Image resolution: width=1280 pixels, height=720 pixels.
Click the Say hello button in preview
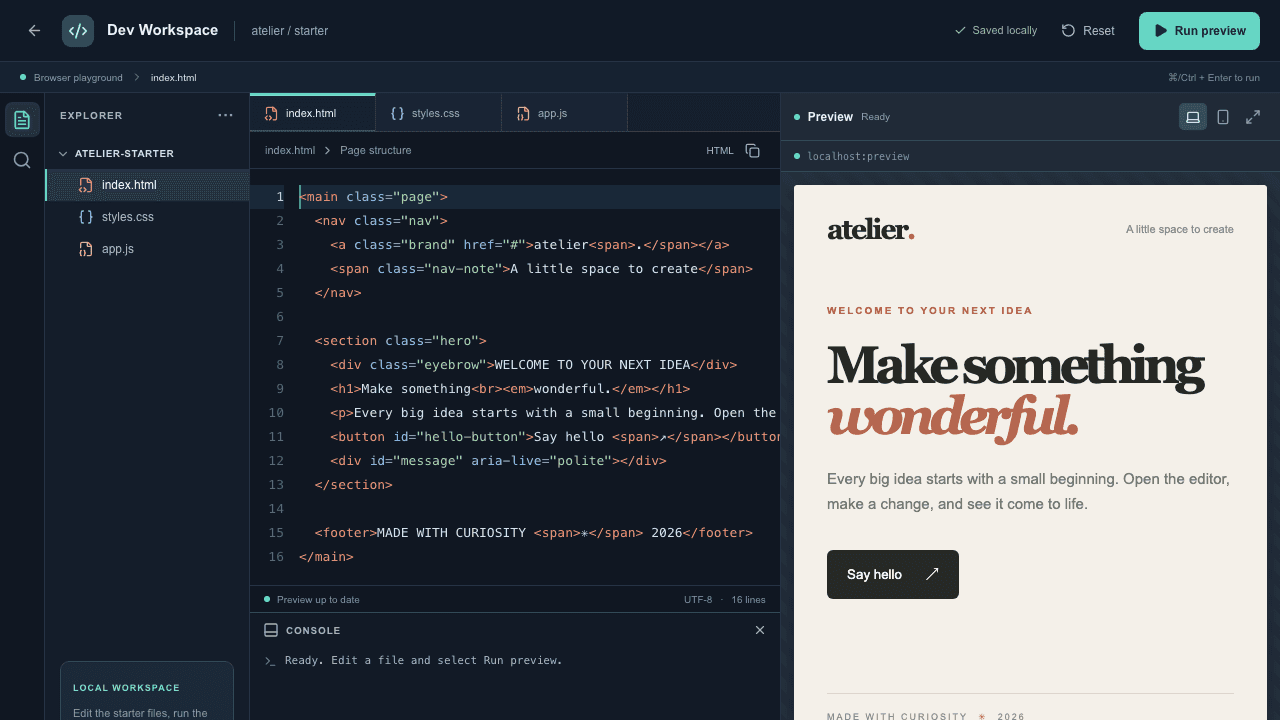(x=893, y=574)
